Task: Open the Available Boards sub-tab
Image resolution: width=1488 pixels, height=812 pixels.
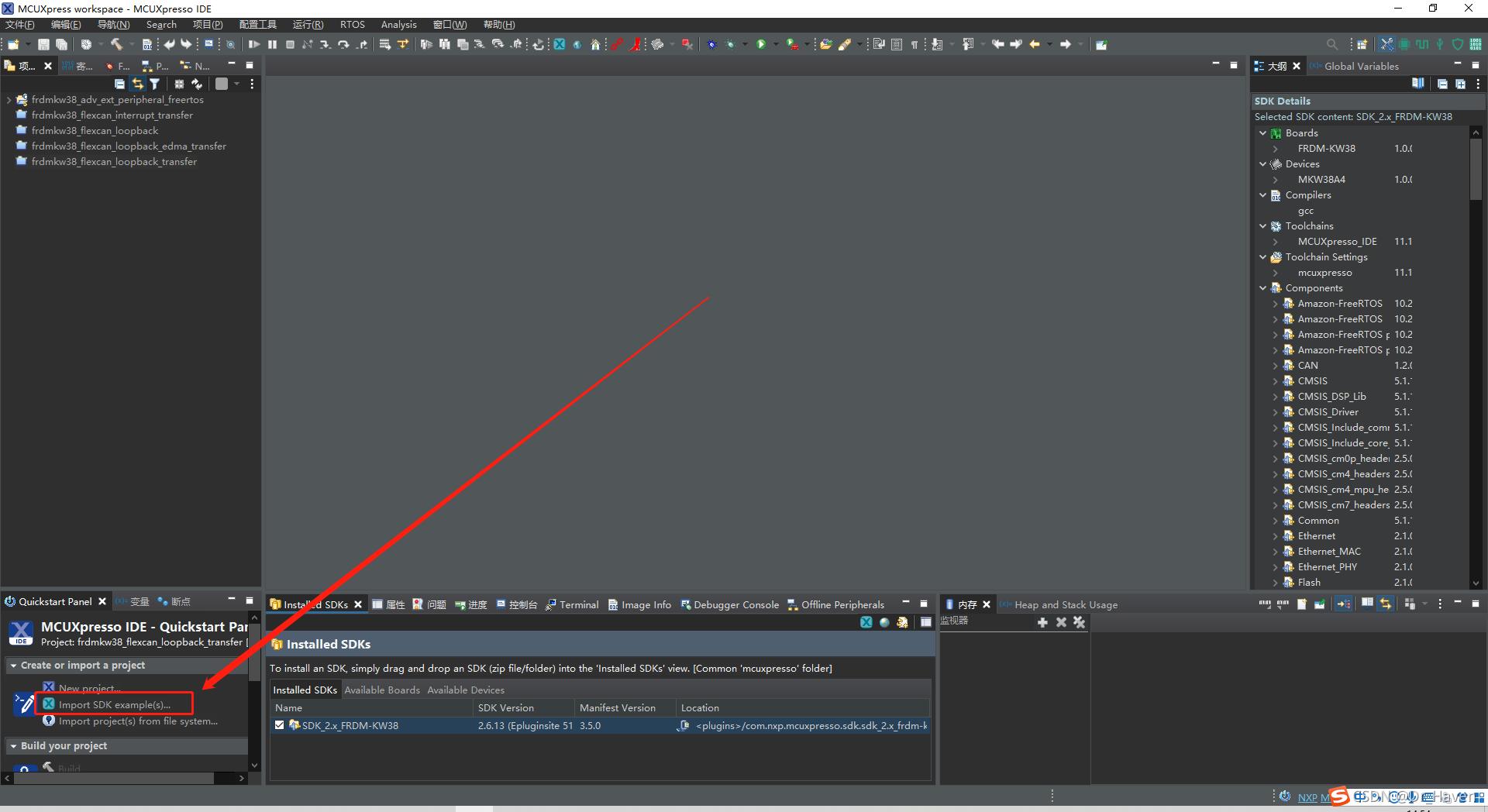Action: pyautogui.click(x=382, y=690)
